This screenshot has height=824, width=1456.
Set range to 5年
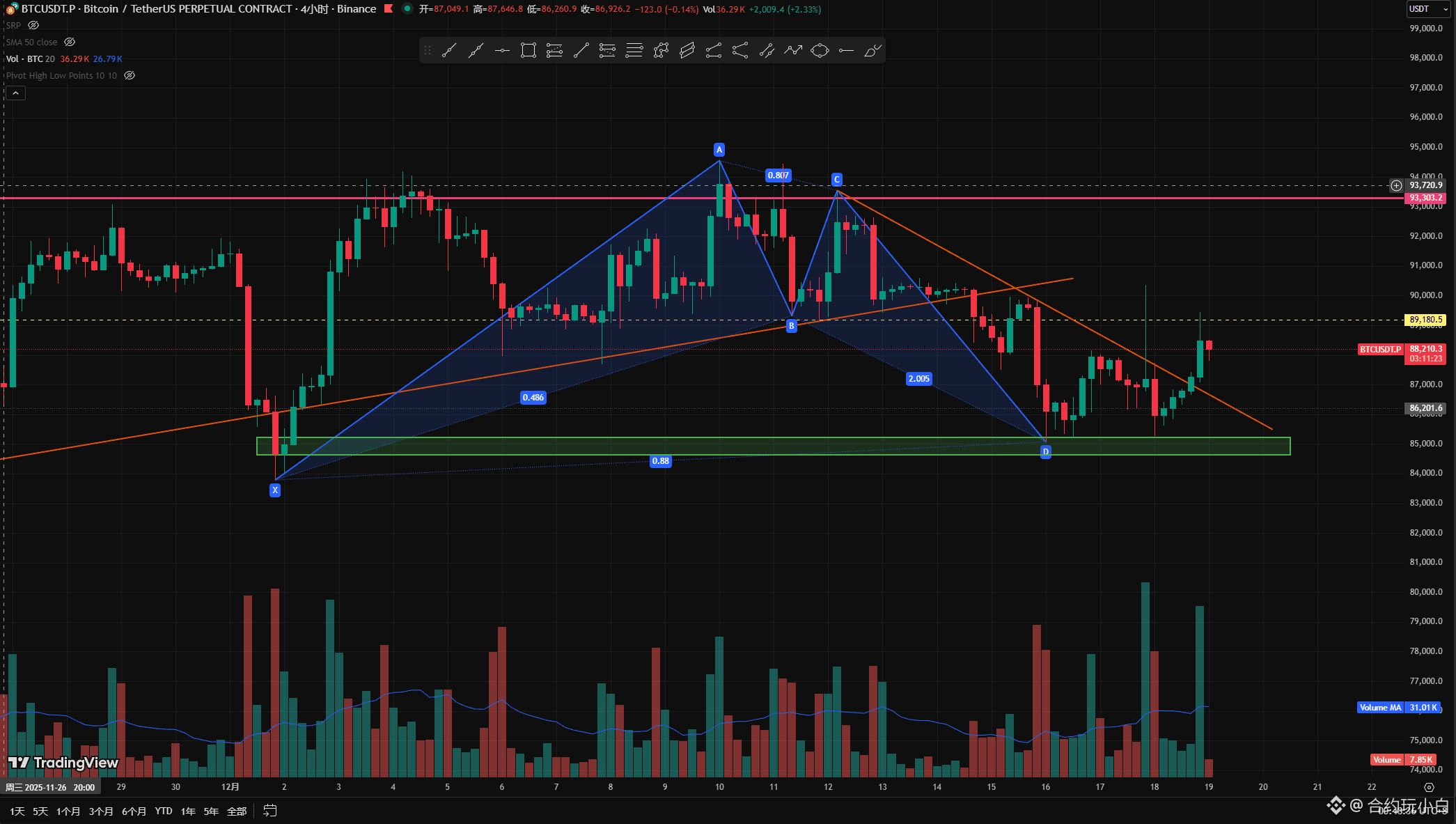(211, 811)
